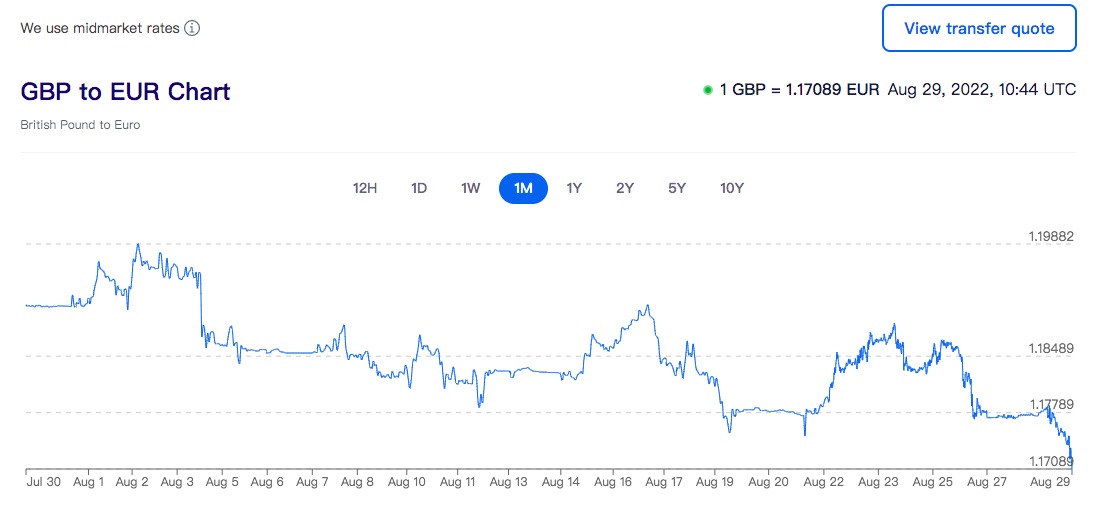Show the 1Y chart history
This screenshot has width=1100, height=510.
[x=574, y=188]
